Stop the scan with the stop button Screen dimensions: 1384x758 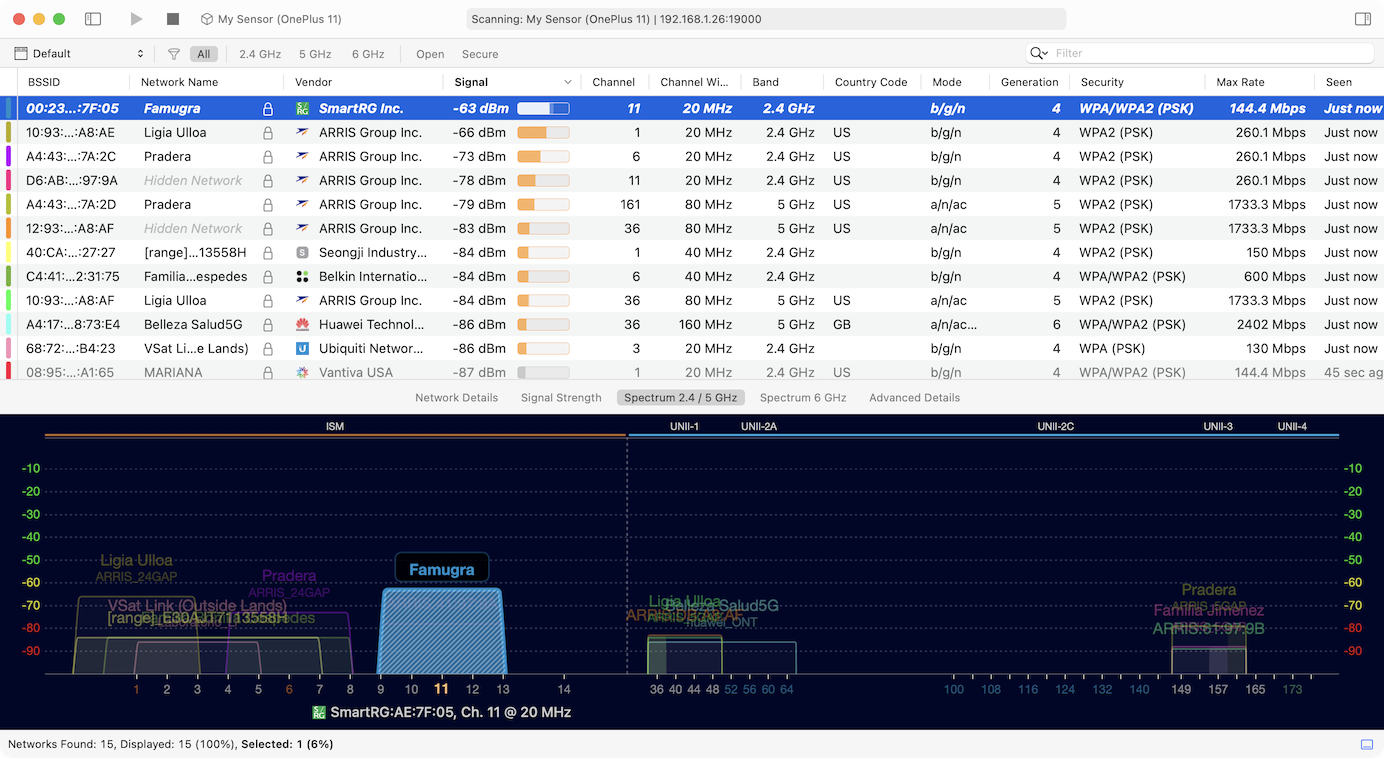pos(173,19)
